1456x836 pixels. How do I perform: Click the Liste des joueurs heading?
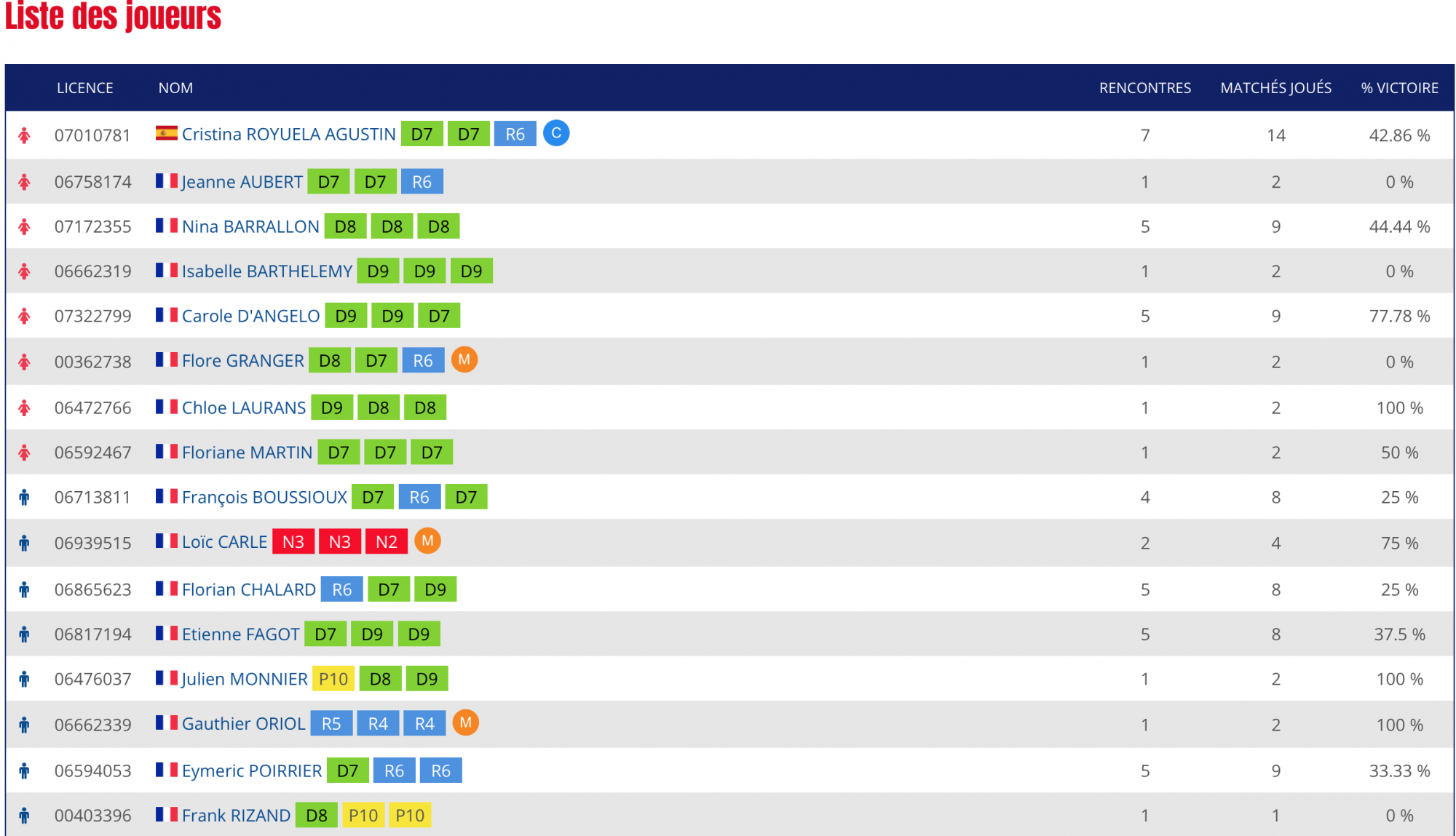coord(113,16)
